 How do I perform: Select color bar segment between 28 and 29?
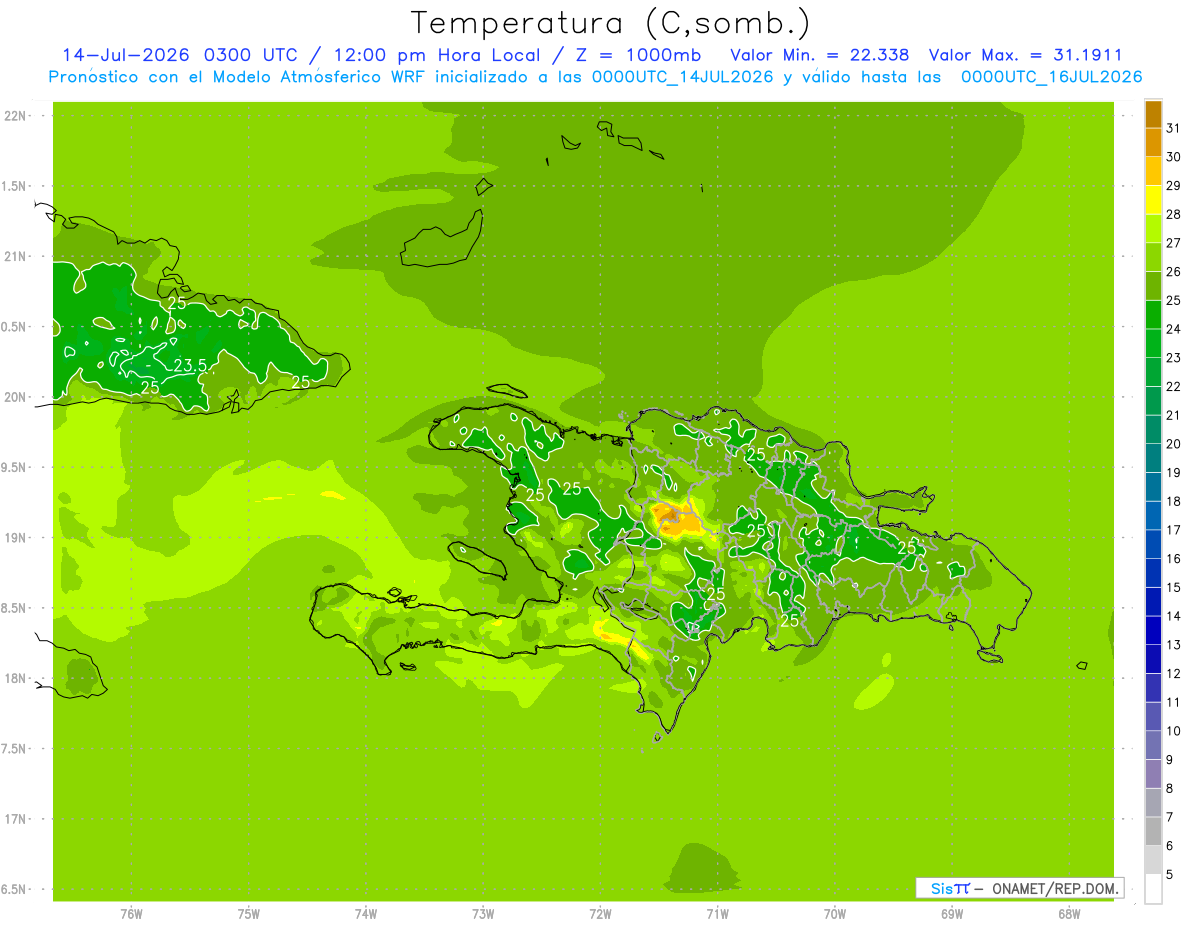click(1153, 200)
